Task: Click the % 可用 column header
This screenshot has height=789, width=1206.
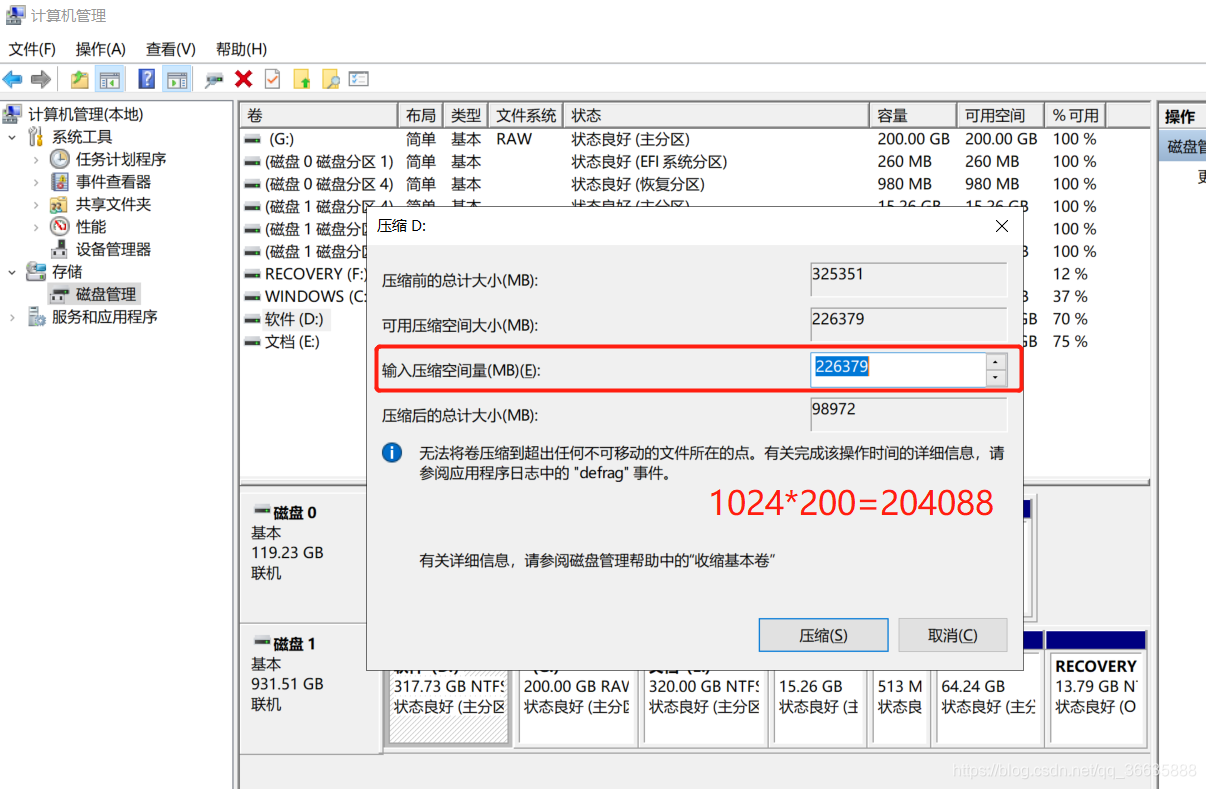Action: tap(1075, 115)
